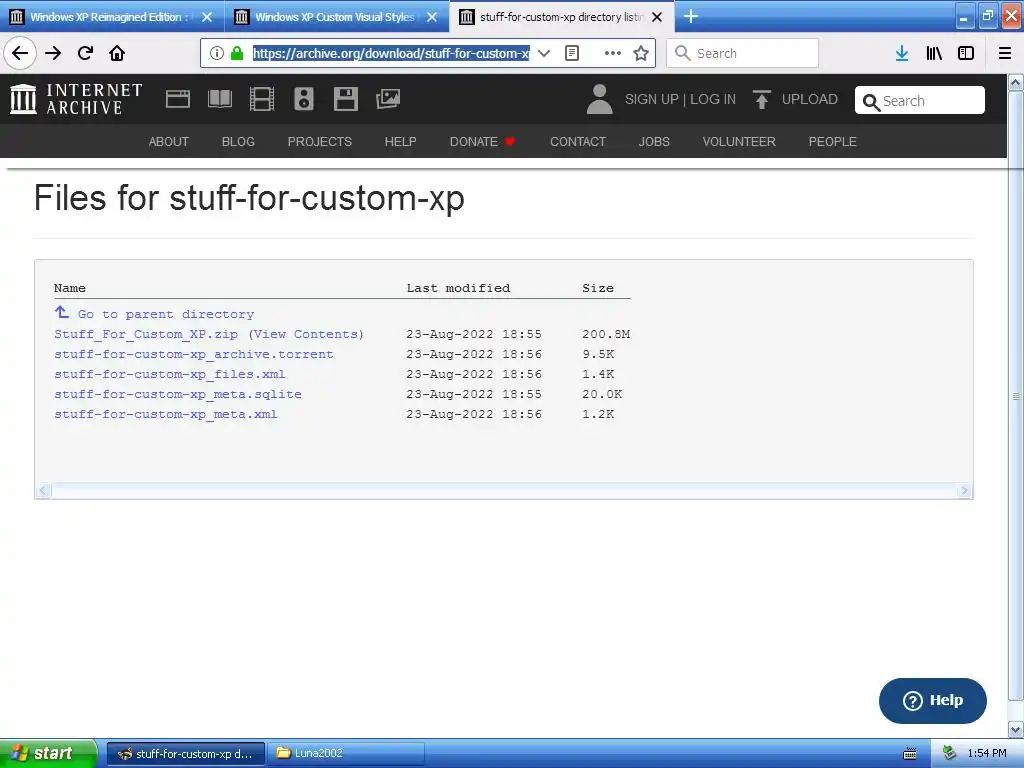Focus the Firefox search box

[743, 53]
